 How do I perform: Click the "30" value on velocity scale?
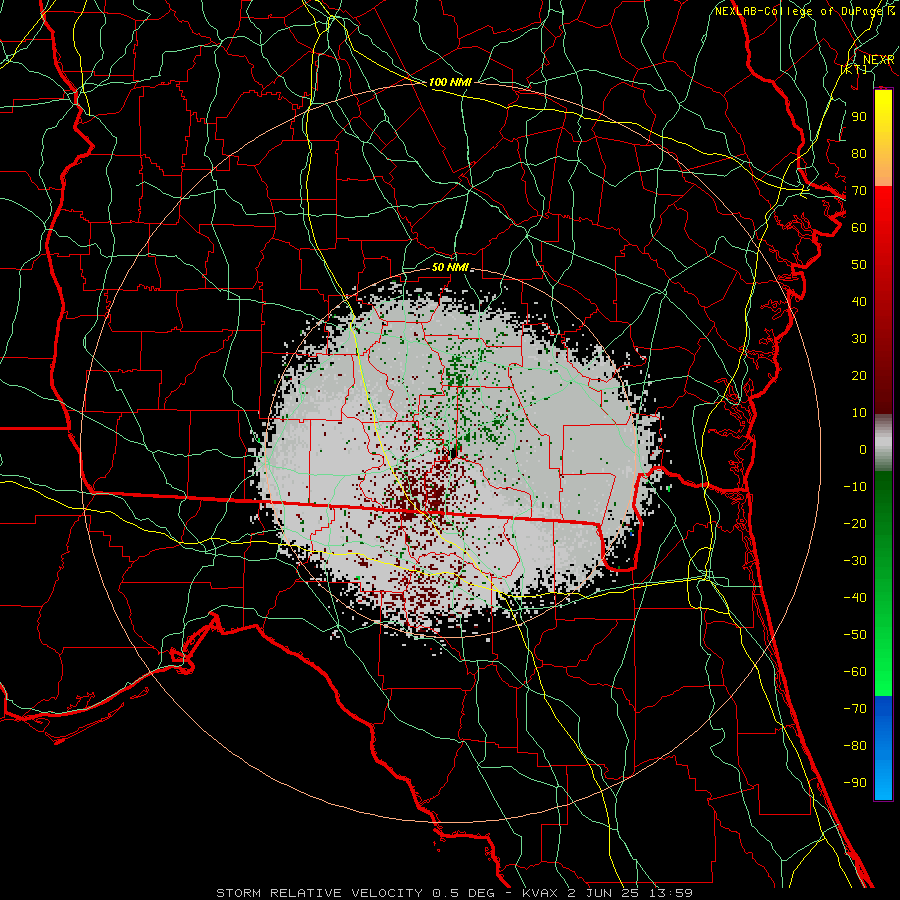[859, 339]
